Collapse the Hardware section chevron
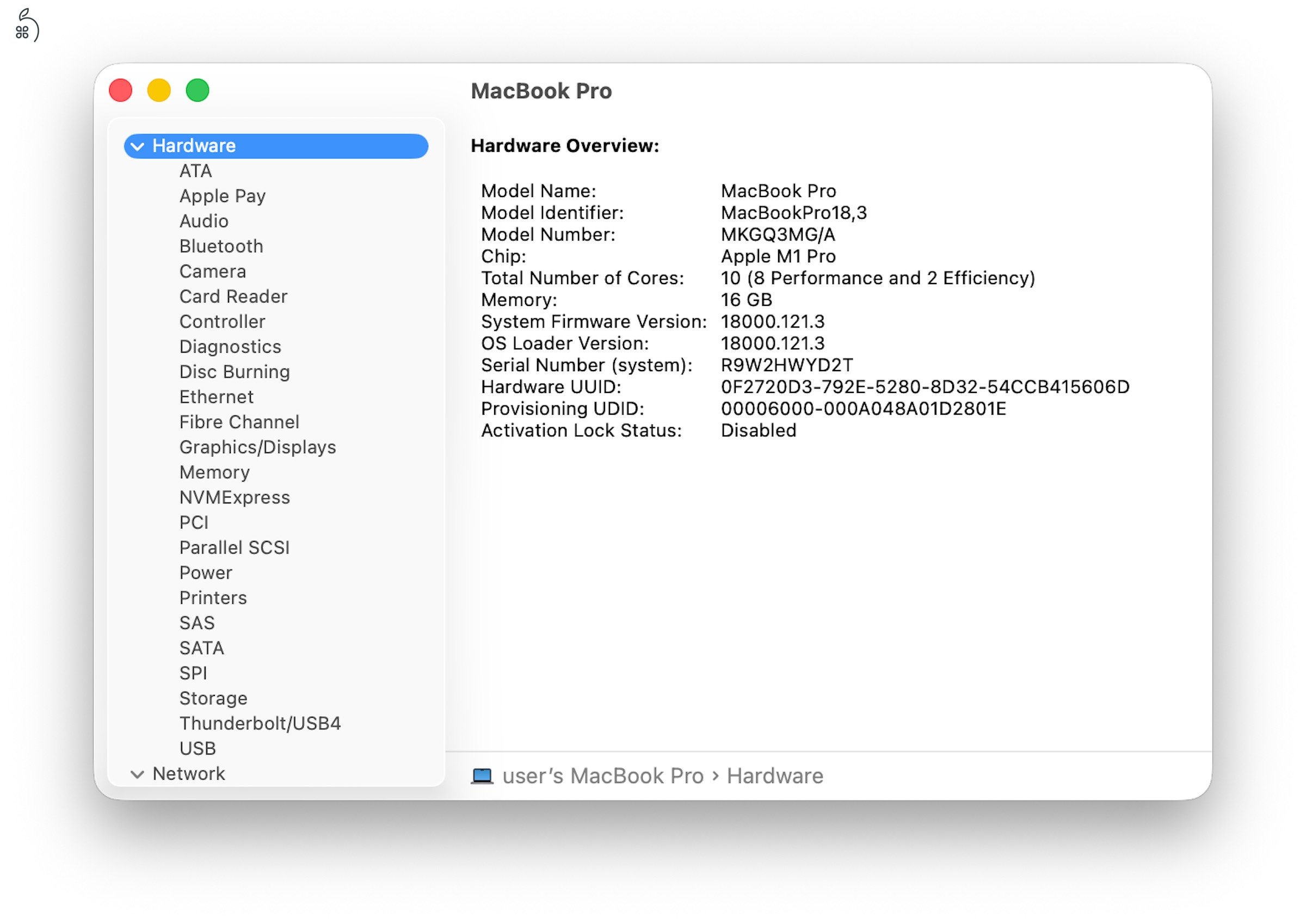1306x924 pixels. pos(138,146)
